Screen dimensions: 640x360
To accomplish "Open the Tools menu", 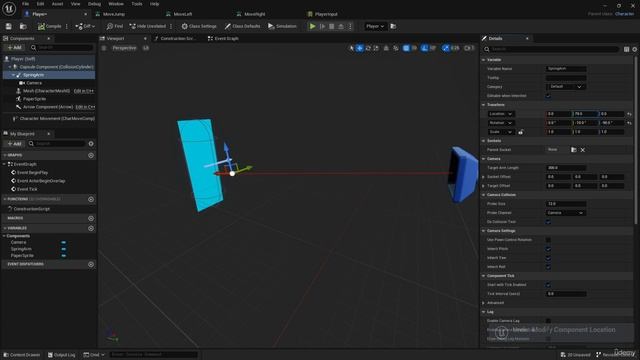I will (x=137, y=4).
